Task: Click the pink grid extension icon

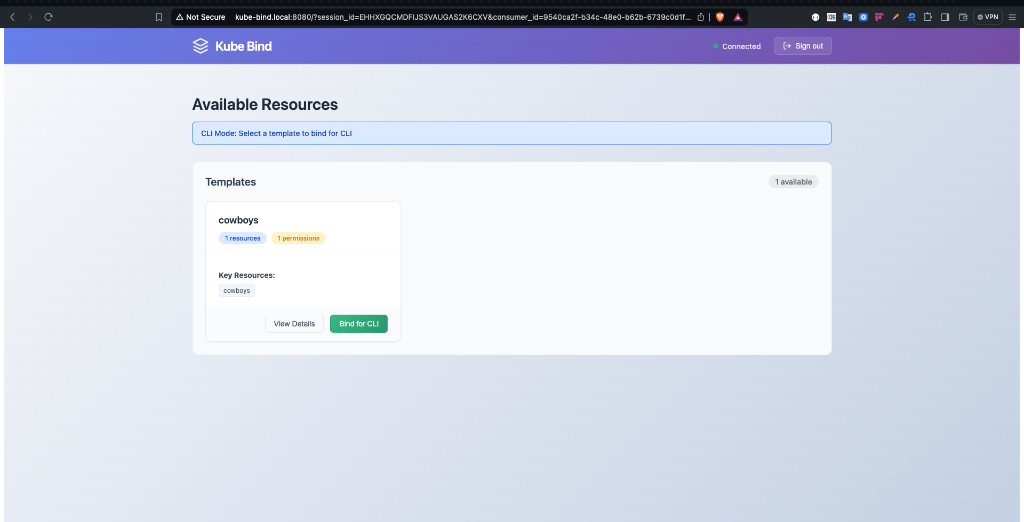Action: [x=879, y=17]
